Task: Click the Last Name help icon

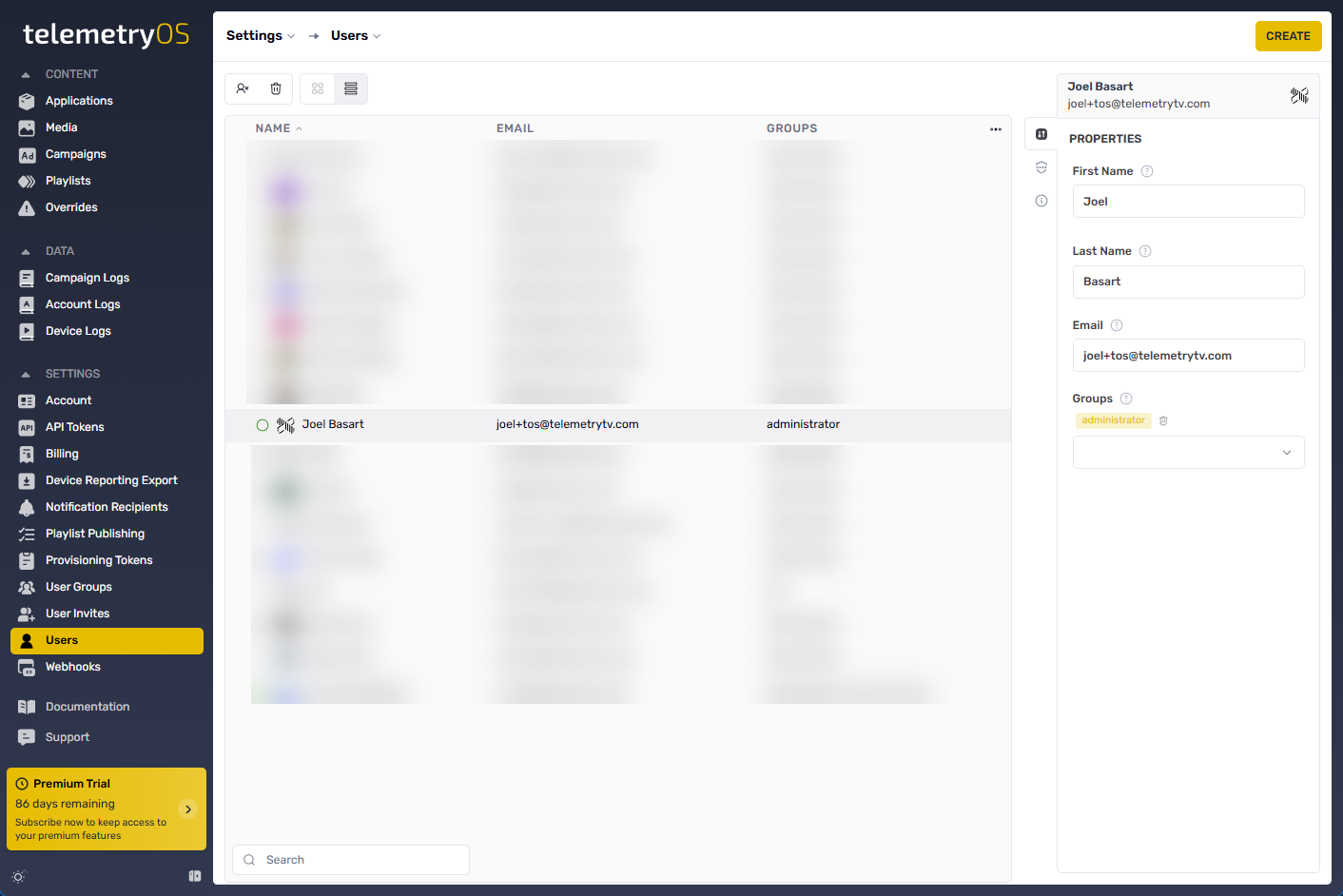Action: click(1145, 251)
